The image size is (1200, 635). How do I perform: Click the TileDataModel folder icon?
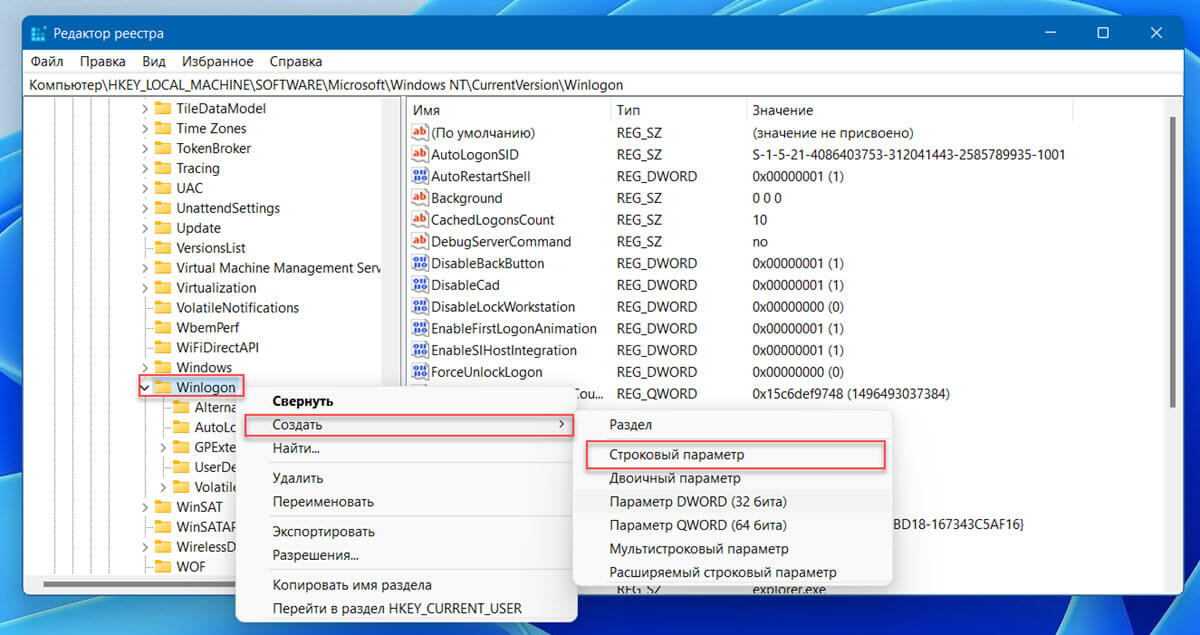click(x=162, y=108)
